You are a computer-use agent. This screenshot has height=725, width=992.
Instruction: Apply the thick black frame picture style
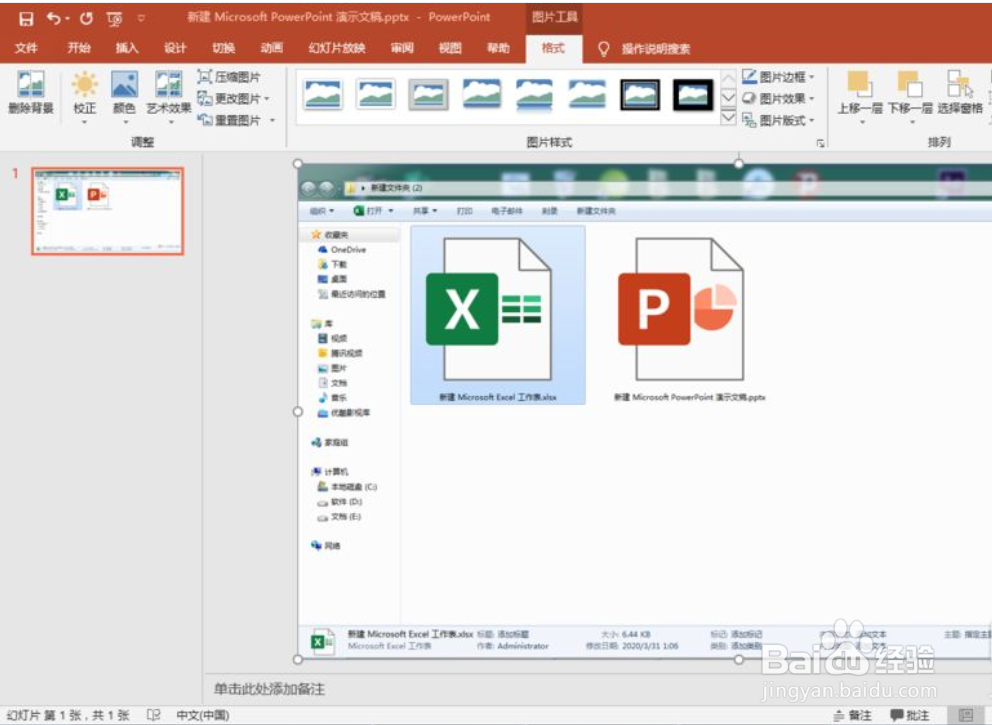[693, 95]
